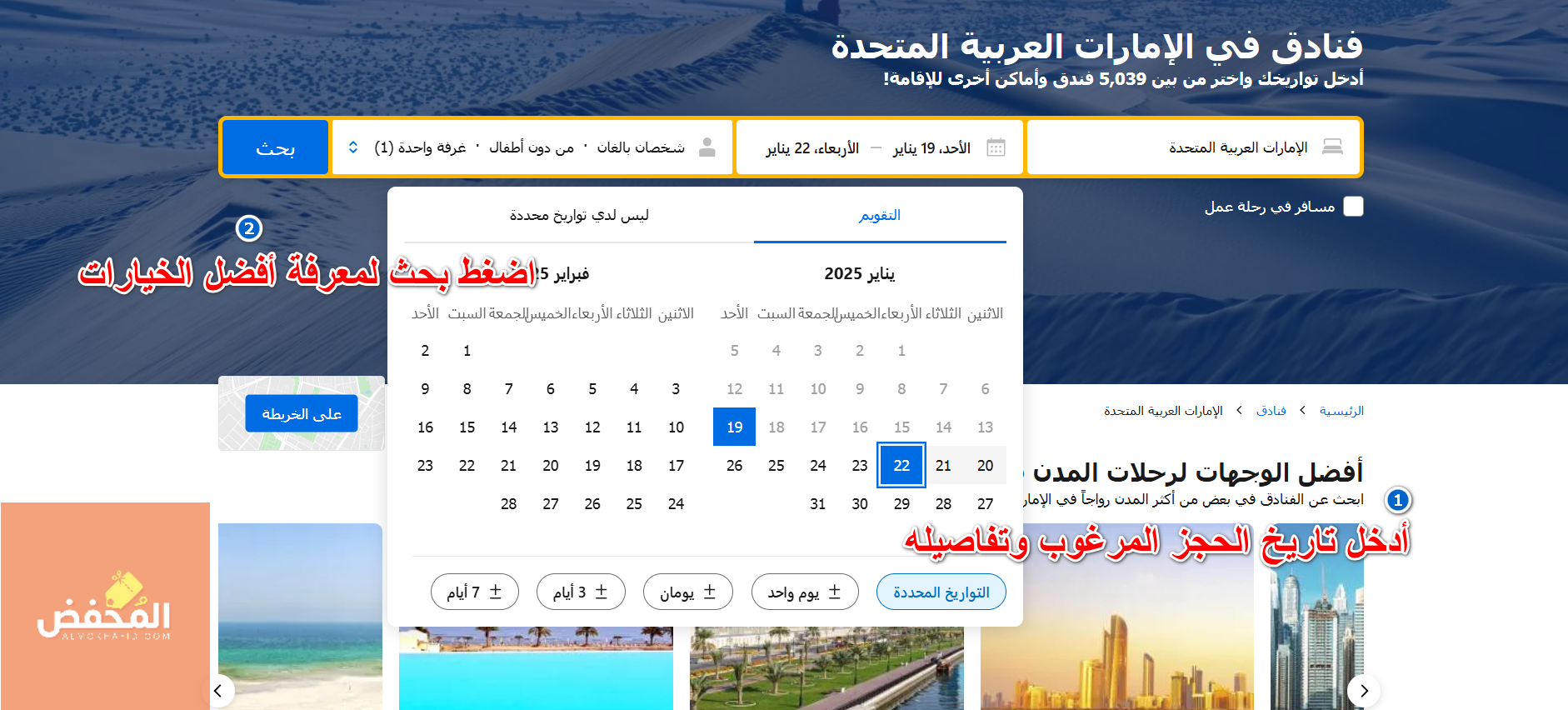Image resolution: width=1568 pixels, height=710 pixels.
Task: Click the person icon in guests field
Action: 707,147
